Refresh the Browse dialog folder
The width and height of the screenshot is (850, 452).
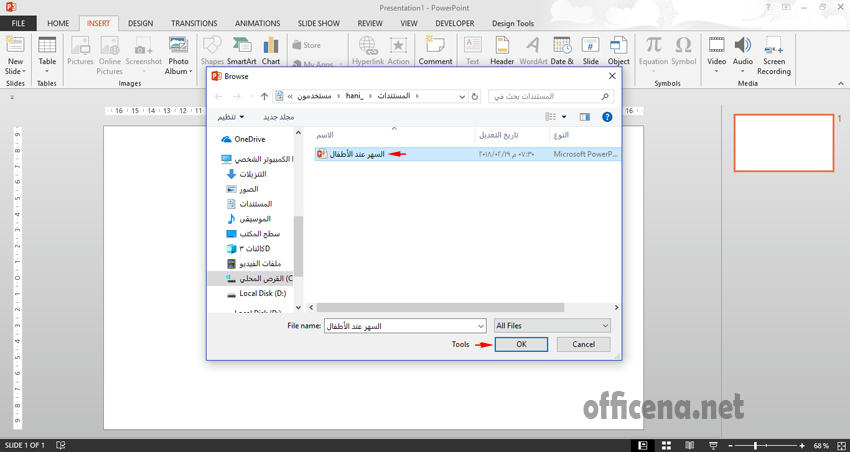click(x=475, y=96)
